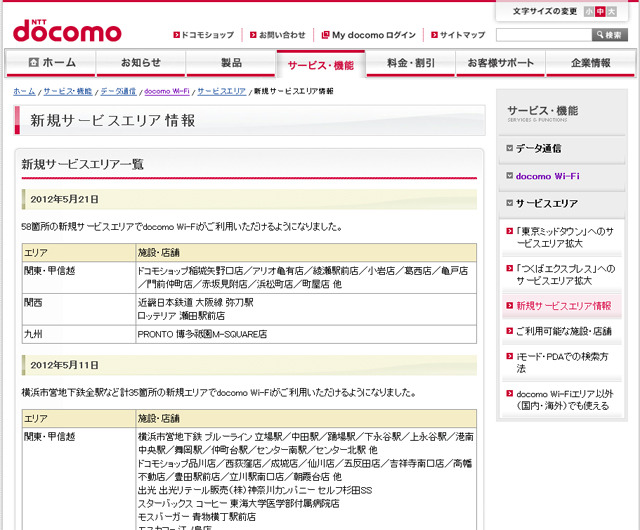Open sidebar 新規サービスエリア情報 link

564,306
